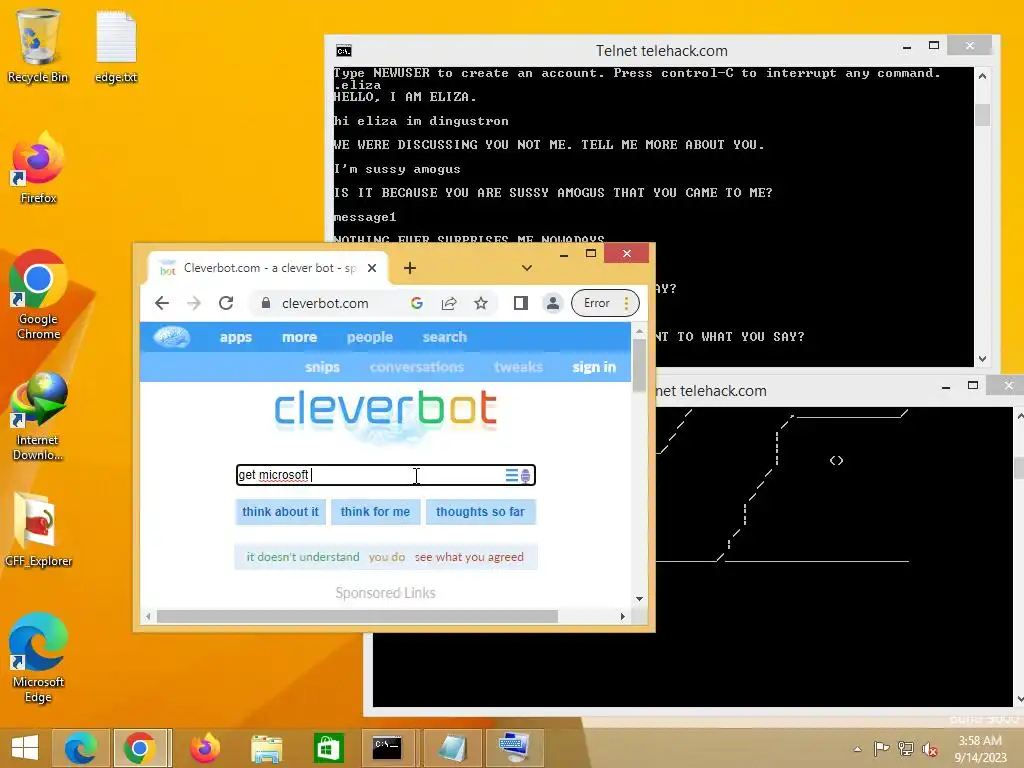
Task: Click sign in on Cleverbot
Action: pyautogui.click(x=594, y=367)
